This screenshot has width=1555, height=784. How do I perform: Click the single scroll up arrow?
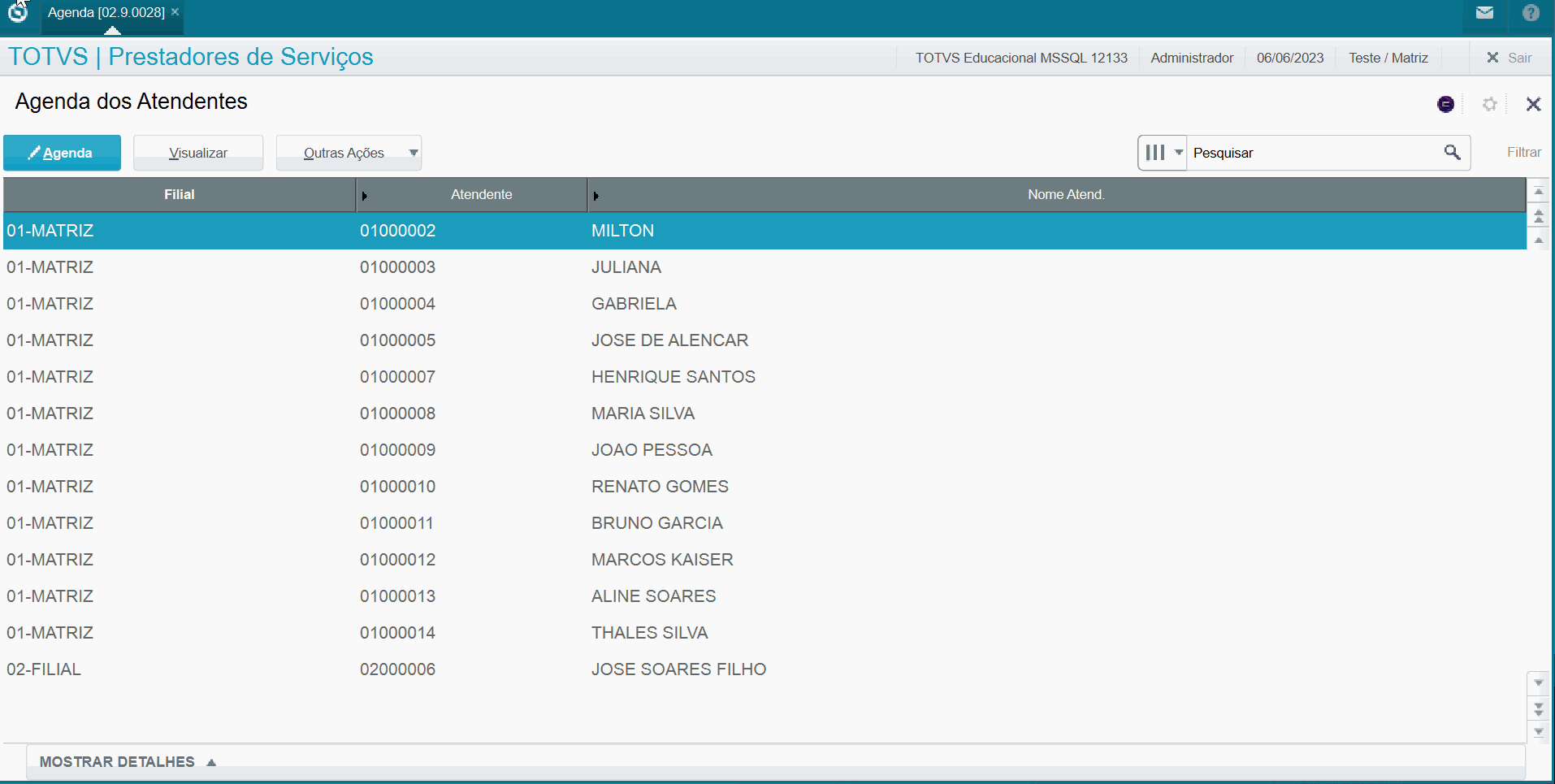click(x=1538, y=240)
